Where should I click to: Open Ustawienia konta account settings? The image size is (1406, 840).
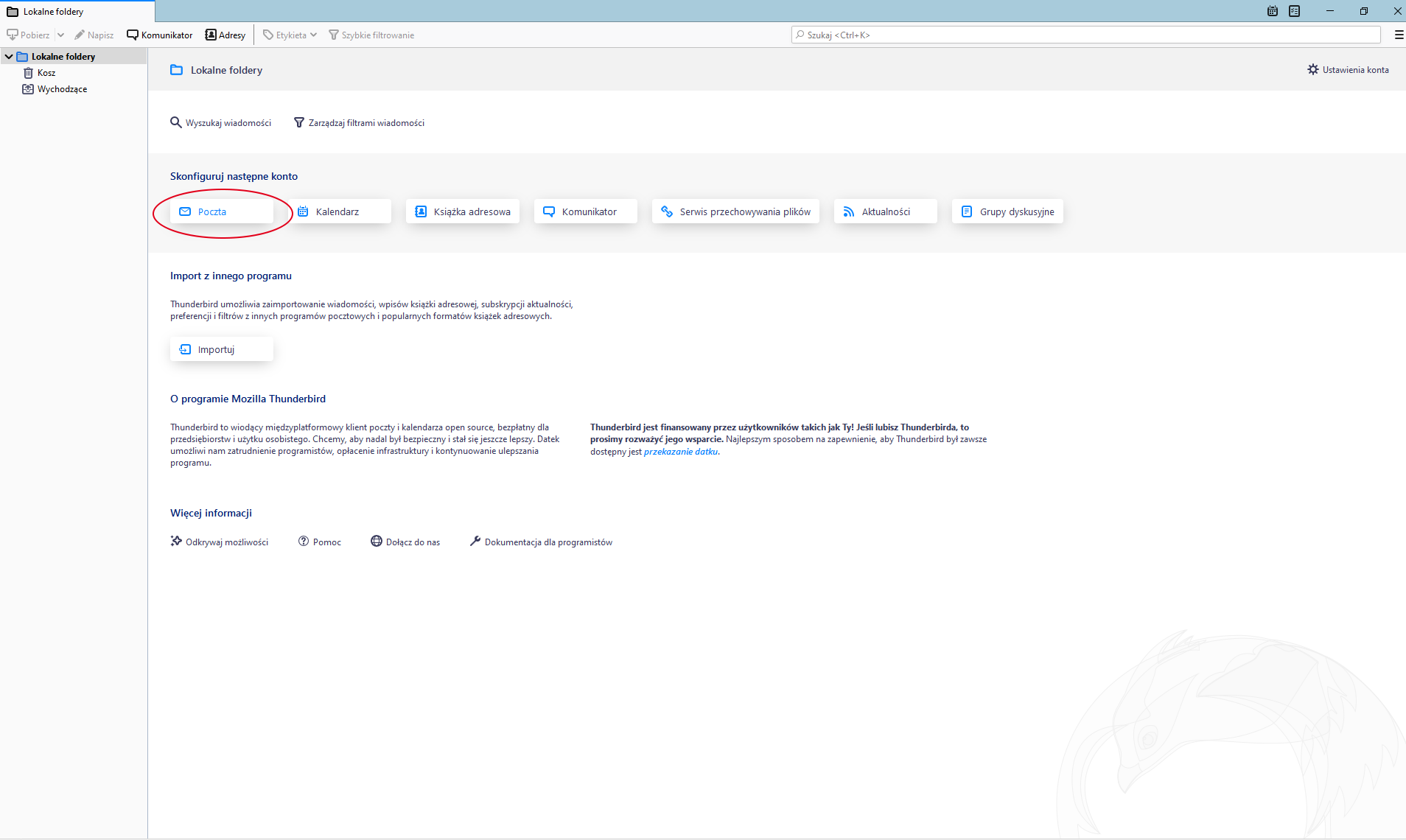[x=1348, y=70]
